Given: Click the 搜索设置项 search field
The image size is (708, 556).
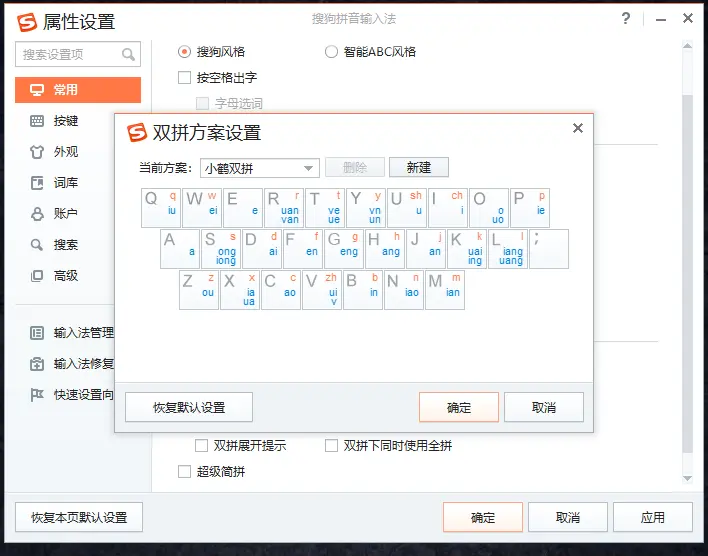Looking at the screenshot, I should [x=78, y=55].
